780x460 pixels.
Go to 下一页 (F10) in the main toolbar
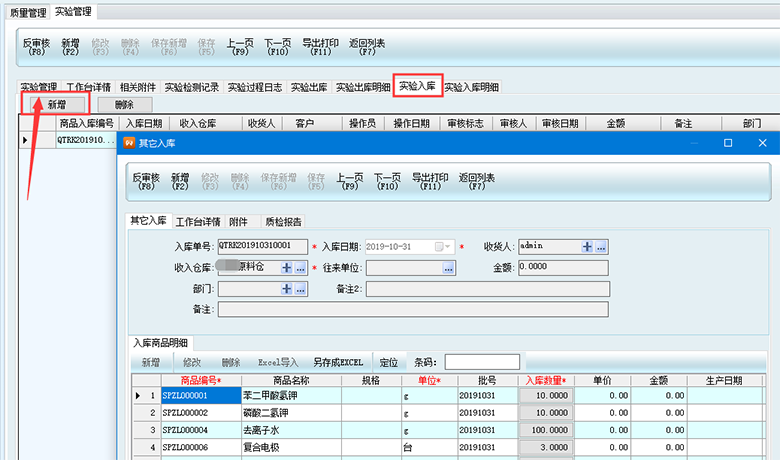tap(277, 47)
